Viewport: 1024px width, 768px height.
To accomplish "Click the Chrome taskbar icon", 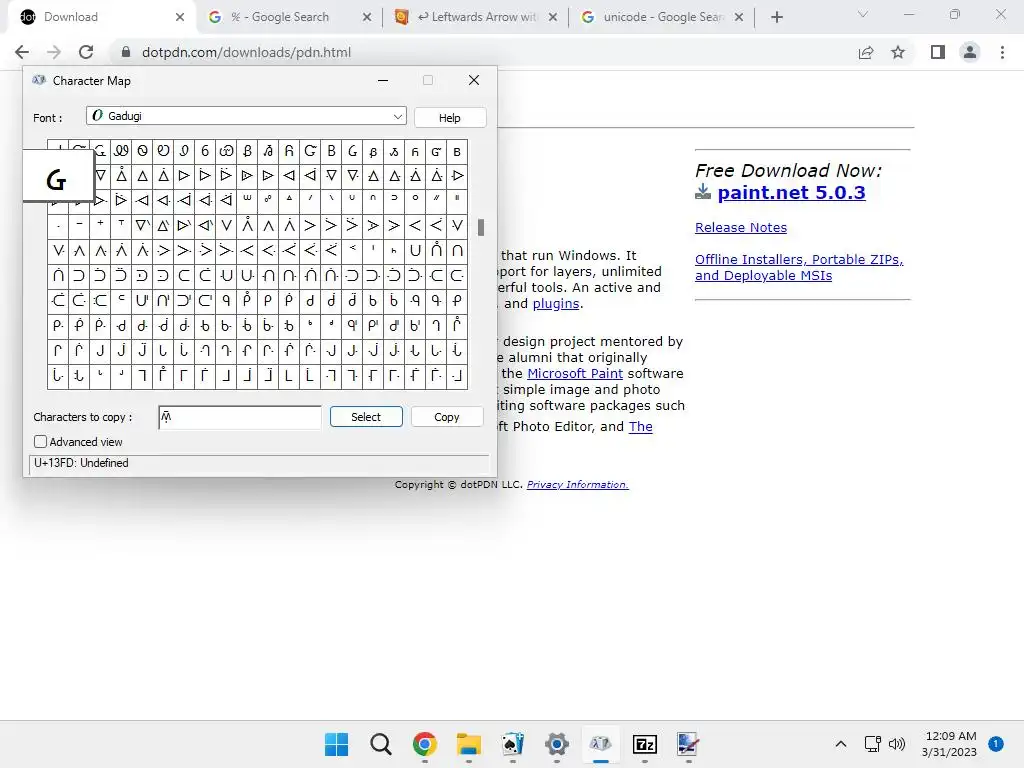I will [424, 744].
